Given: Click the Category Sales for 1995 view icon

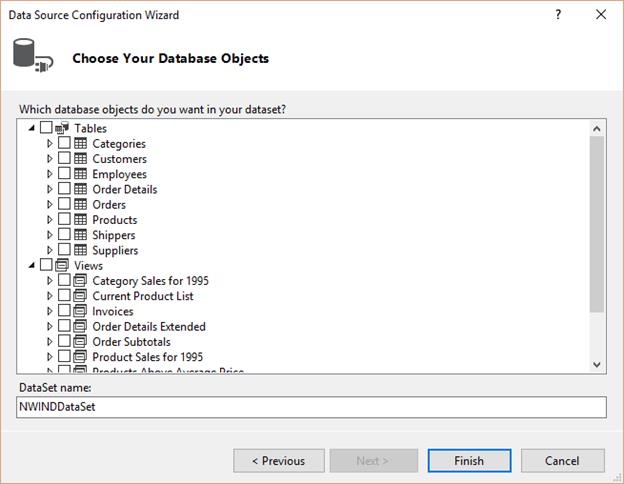Looking at the screenshot, I should (80, 281).
